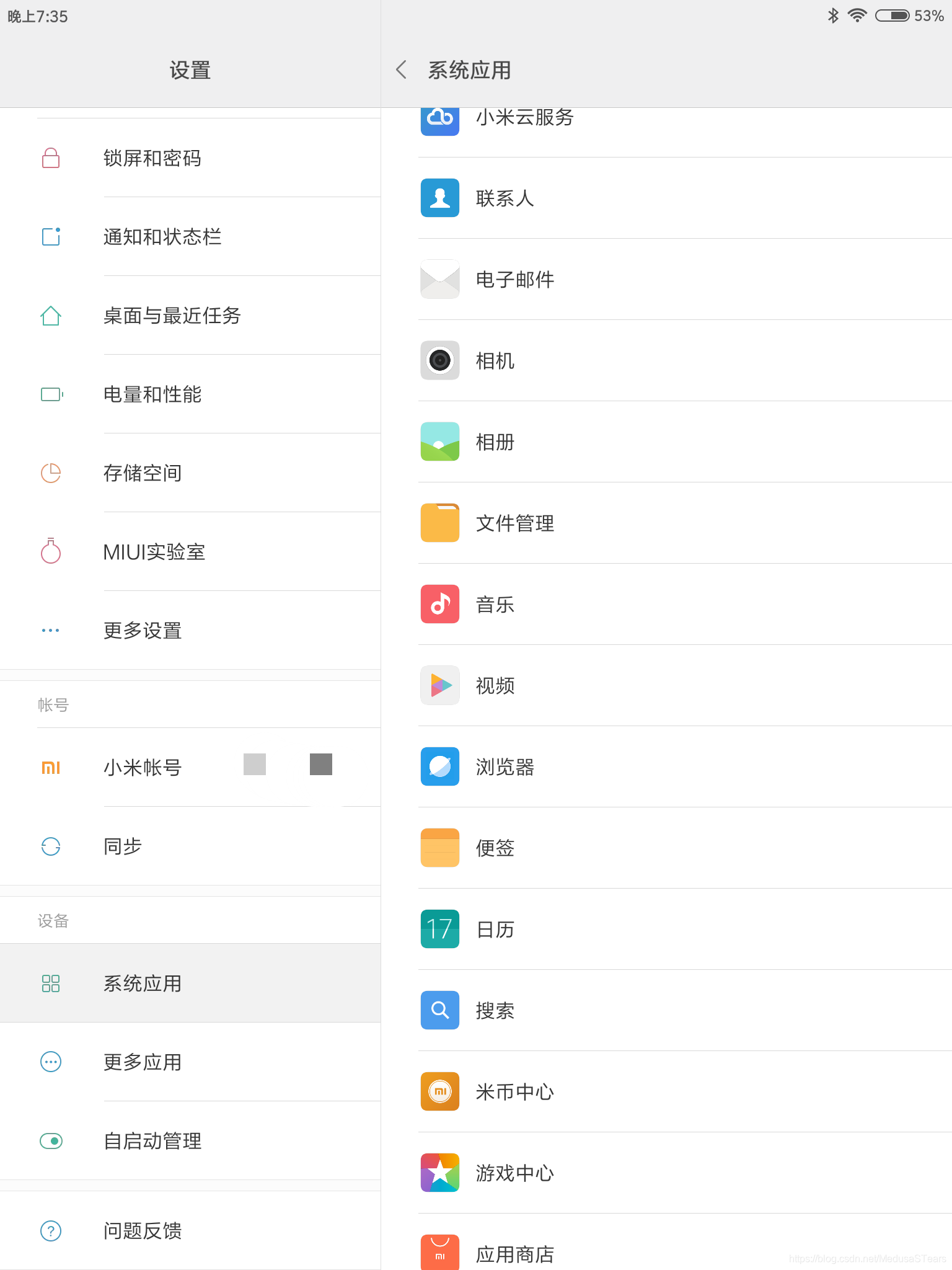Tap the clock showing 晚上7:35
The image size is (952, 1270).
pyautogui.click(x=38, y=17)
